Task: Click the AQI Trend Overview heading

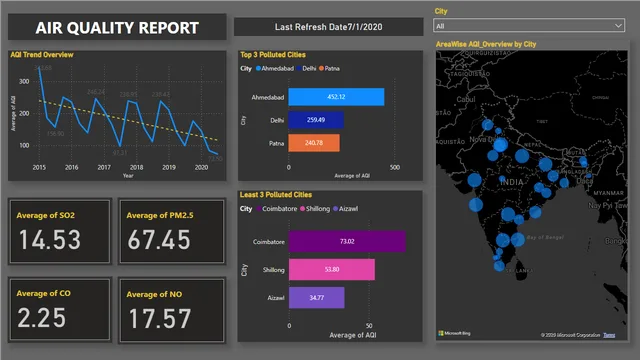Action: [42, 55]
